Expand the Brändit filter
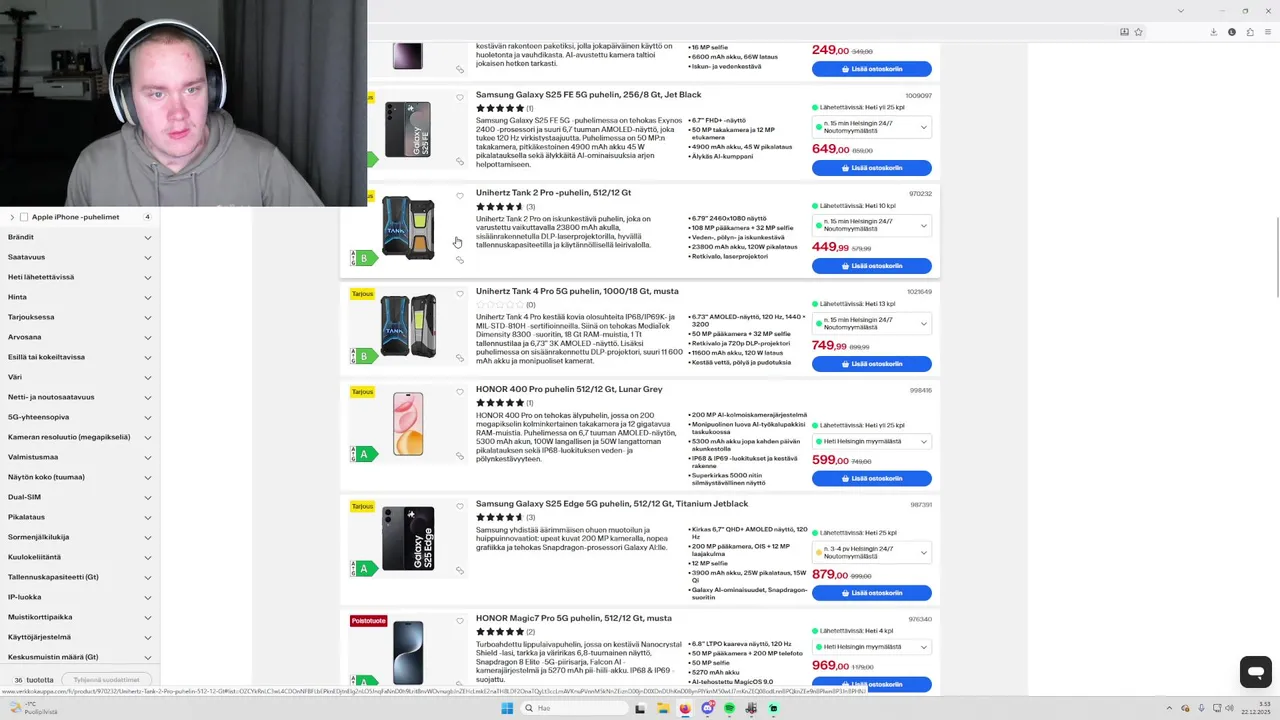This screenshot has height=720, width=1280. 80,237
